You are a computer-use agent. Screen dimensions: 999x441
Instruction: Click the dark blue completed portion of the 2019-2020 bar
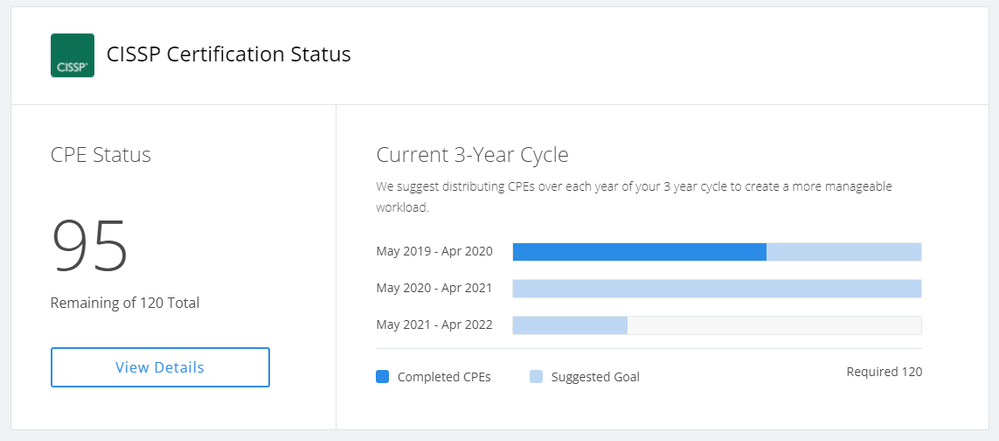639,252
